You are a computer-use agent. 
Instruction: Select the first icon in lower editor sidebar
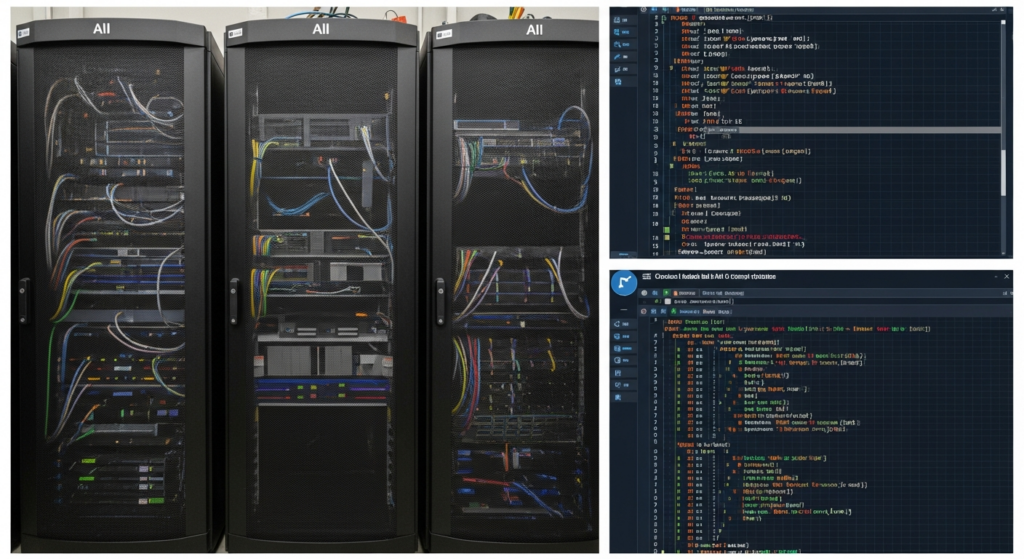617,324
